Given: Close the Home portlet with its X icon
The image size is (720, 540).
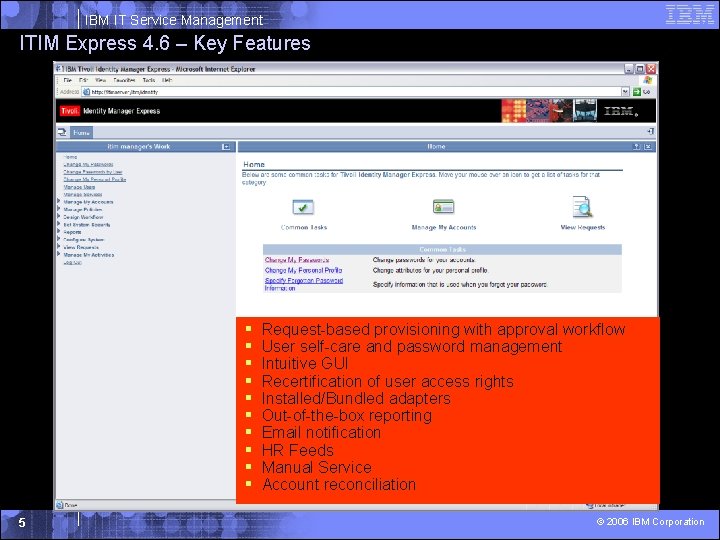Looking at the screenshot, I should [647, 146].
